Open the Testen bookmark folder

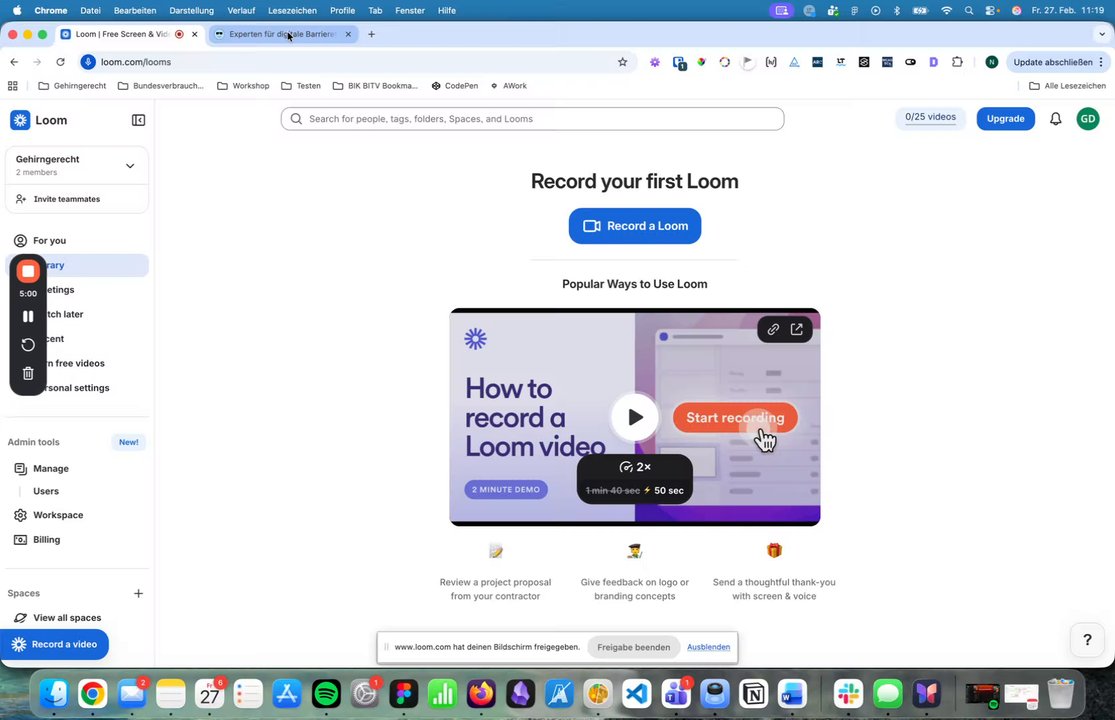click(x=301, y=86)
